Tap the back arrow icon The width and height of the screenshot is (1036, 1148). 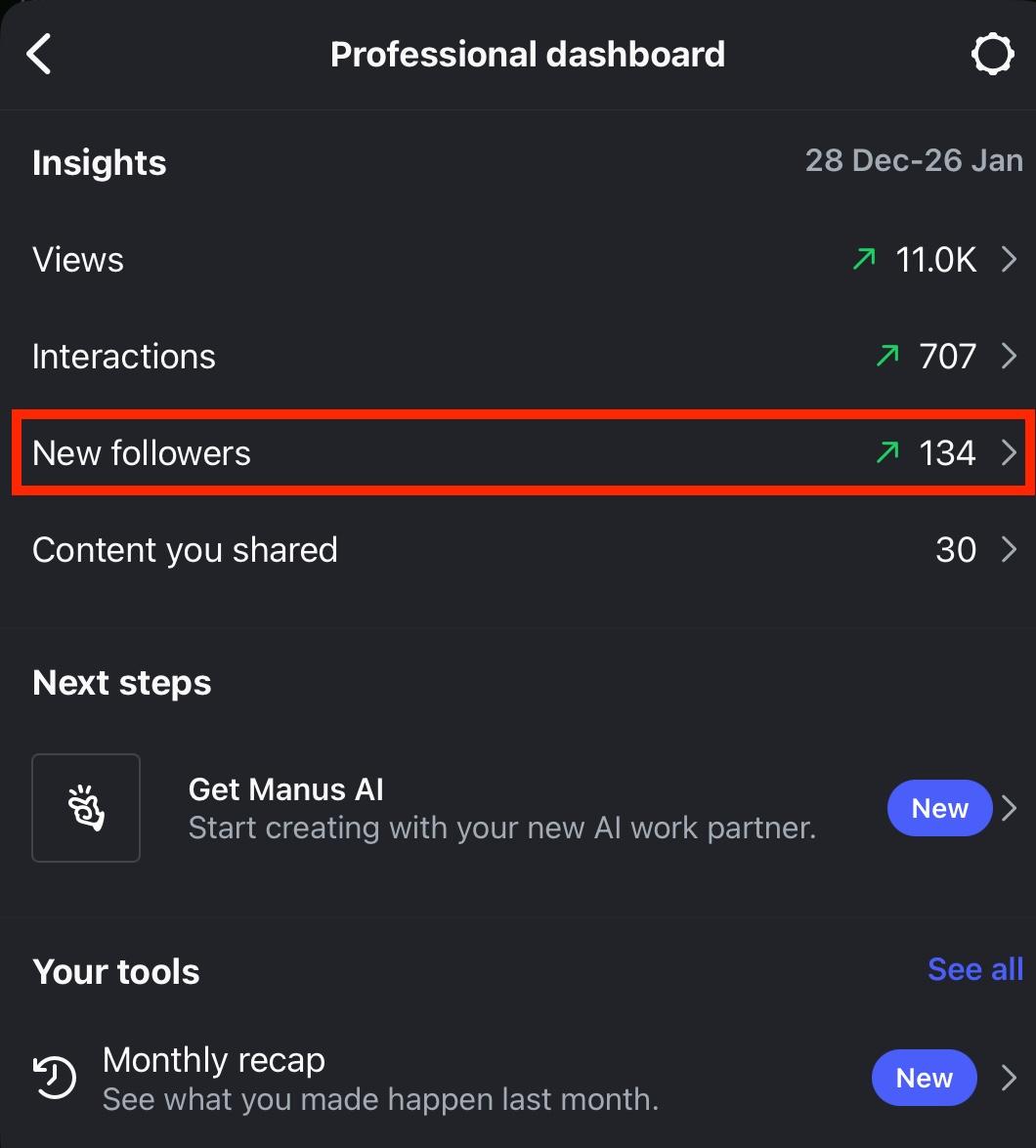point(39,55)
